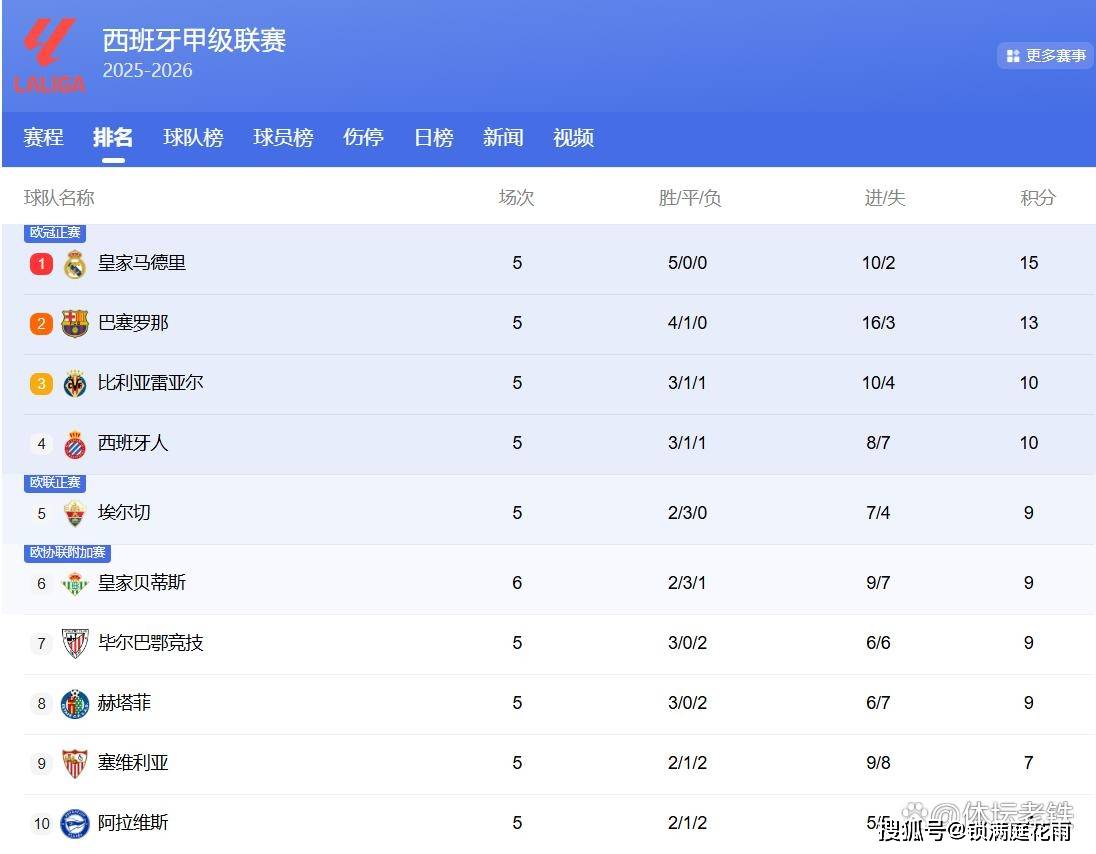Click Villarreal's 10/4 goals cell

pyautogui.click(x=879, y=383)
